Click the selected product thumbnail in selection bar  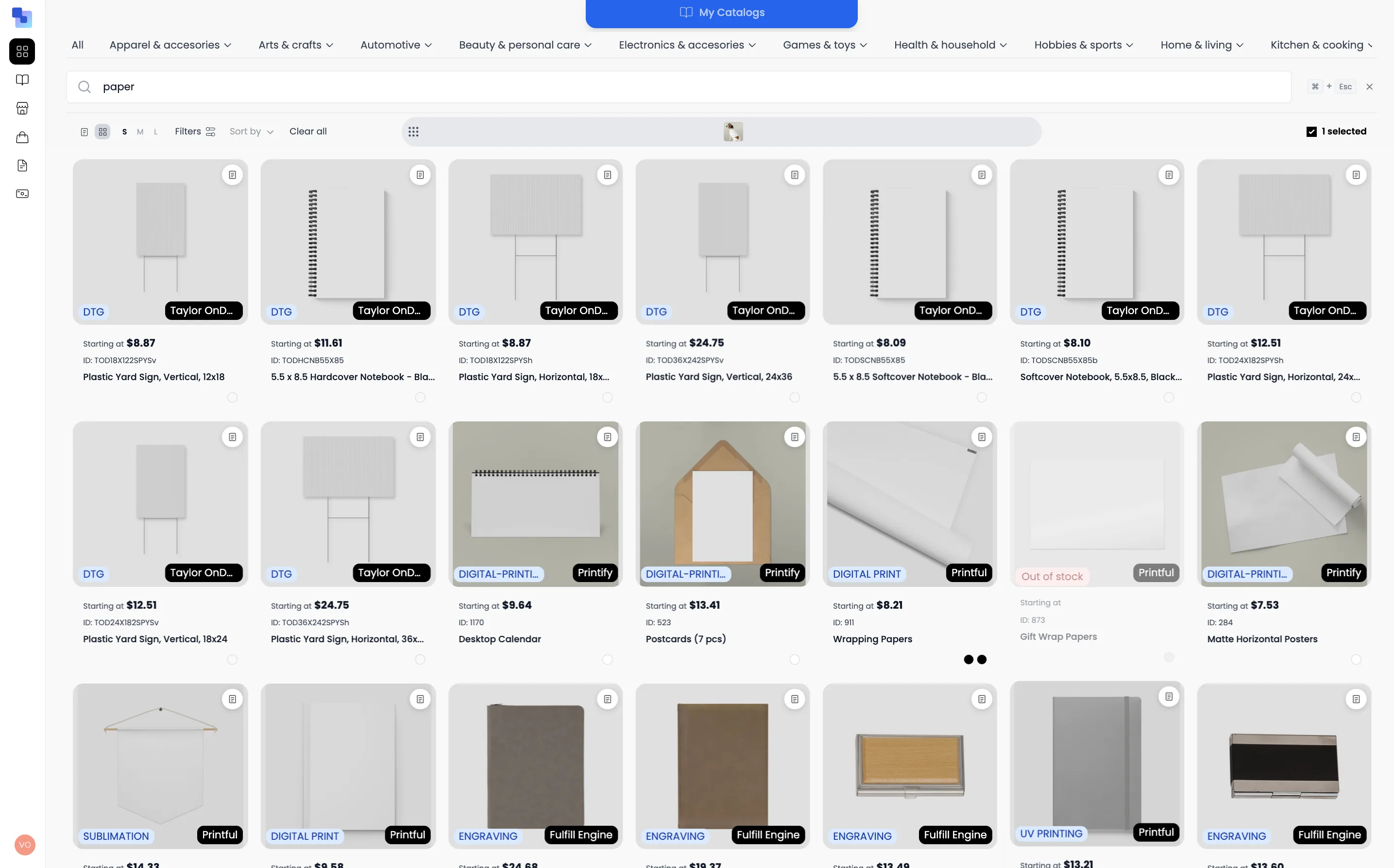pyautogui.click(x=733, y=132)
